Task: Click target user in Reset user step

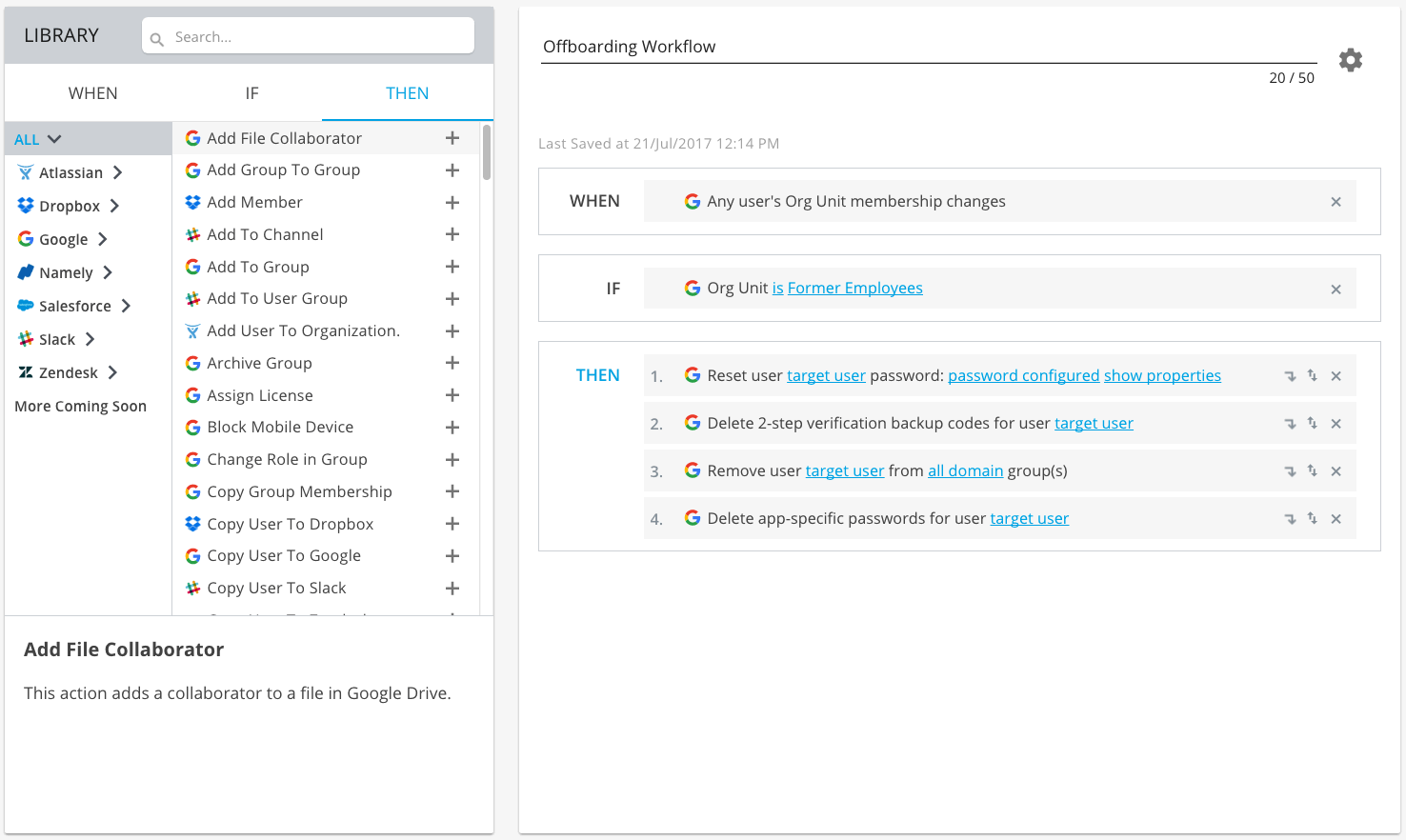Action: (x=826, y=375)
